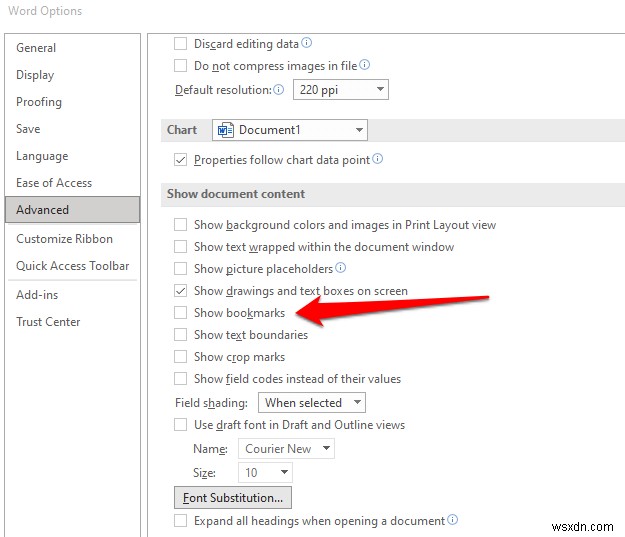Tick Expand all headings when opening a document
Screen dimensions: 625x537
click(181, 521)
